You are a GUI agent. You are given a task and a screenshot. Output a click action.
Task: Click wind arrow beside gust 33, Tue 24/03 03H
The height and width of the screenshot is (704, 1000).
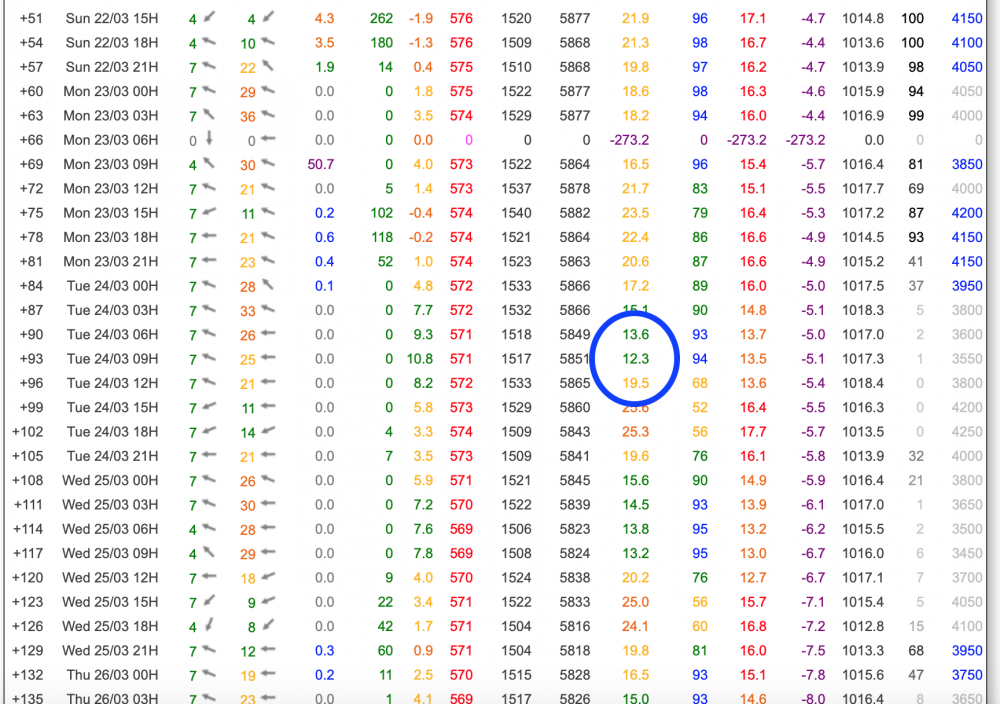267,310
